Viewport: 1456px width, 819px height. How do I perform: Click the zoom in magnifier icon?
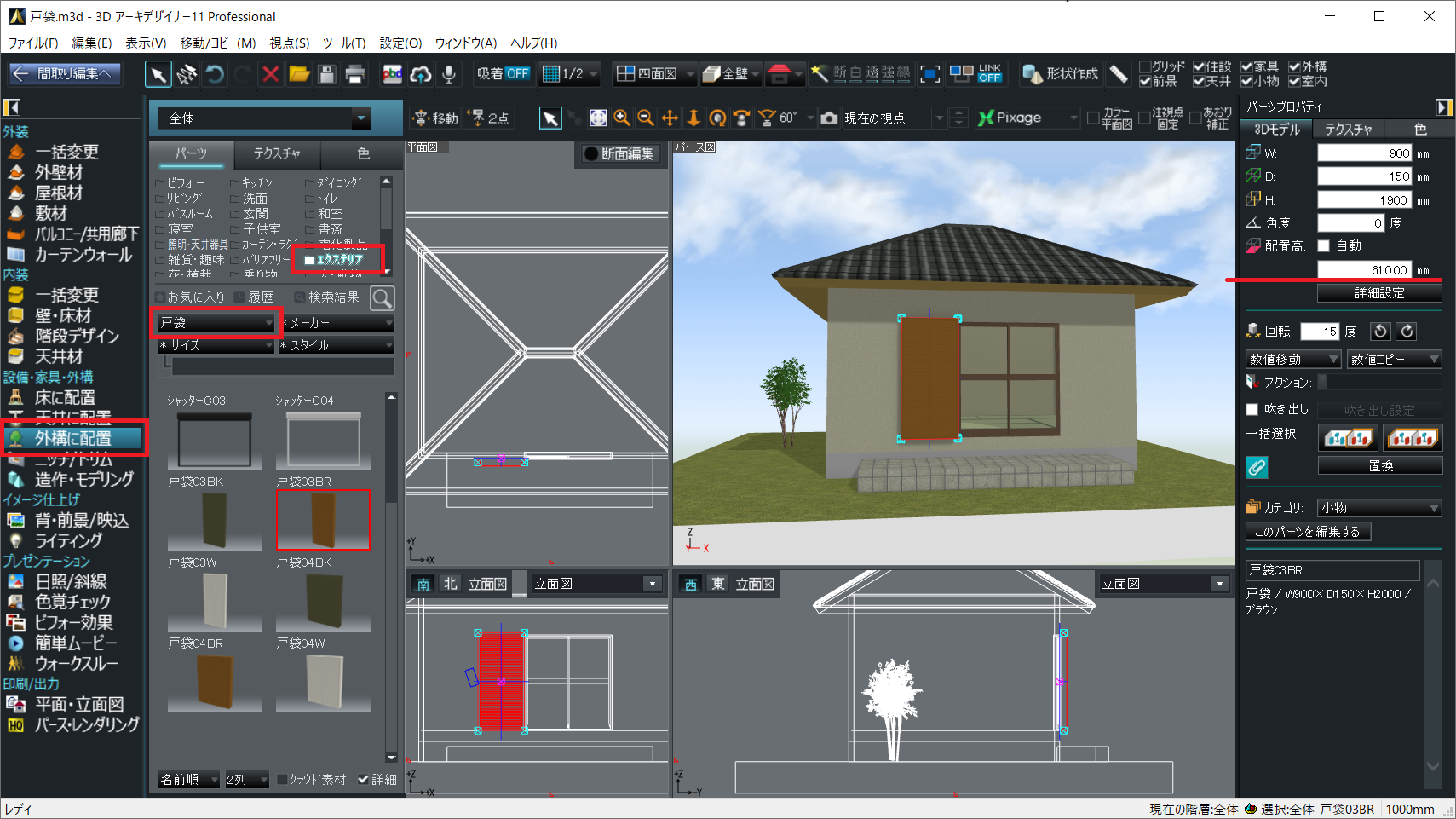(622, 118)
